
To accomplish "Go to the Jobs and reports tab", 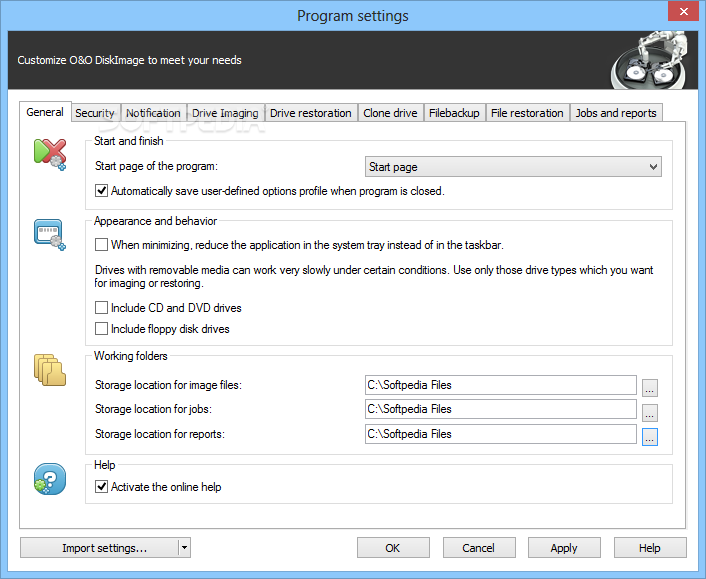I will point(616,113).
